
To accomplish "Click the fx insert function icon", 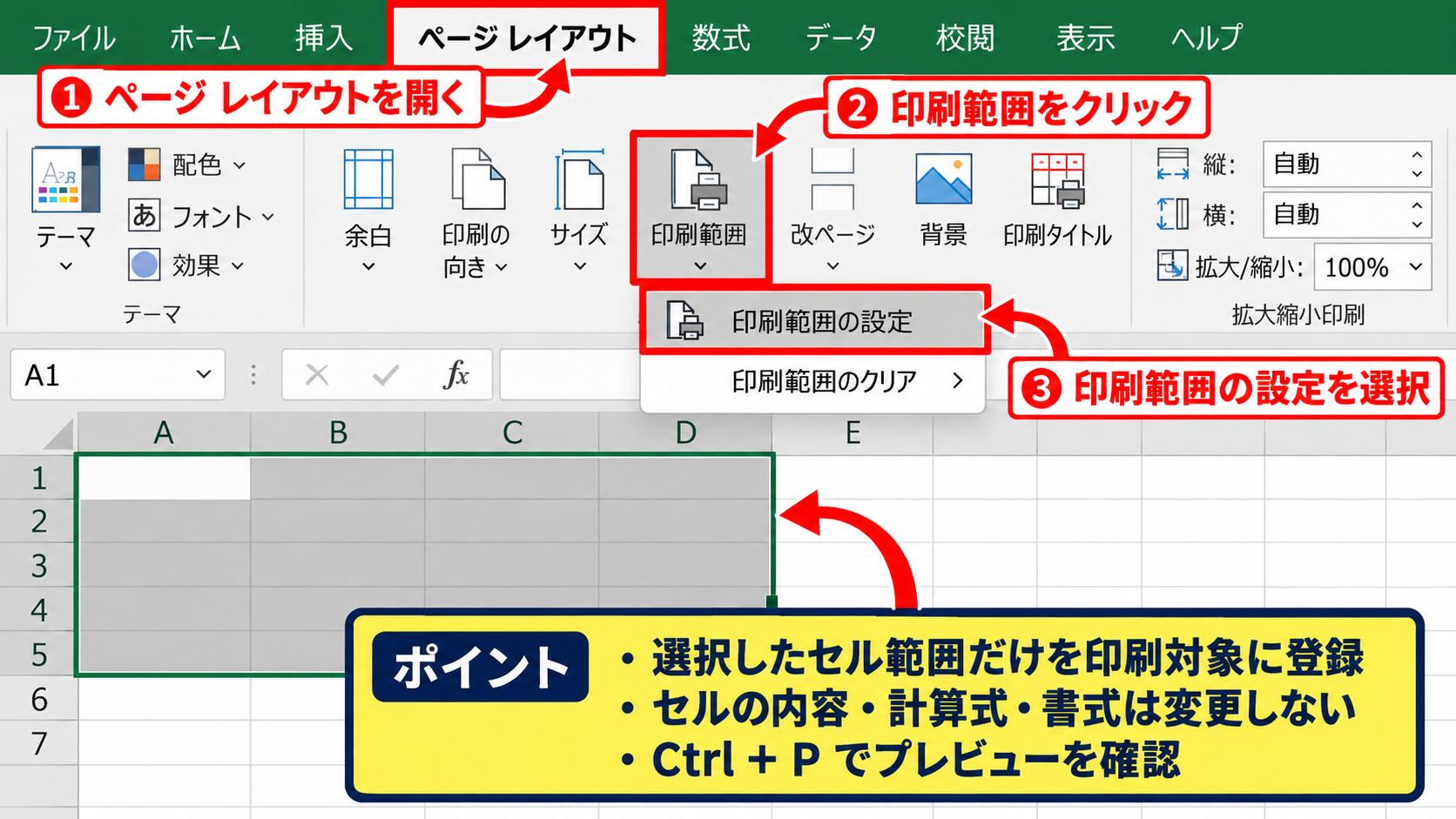I will click(456, 375).
